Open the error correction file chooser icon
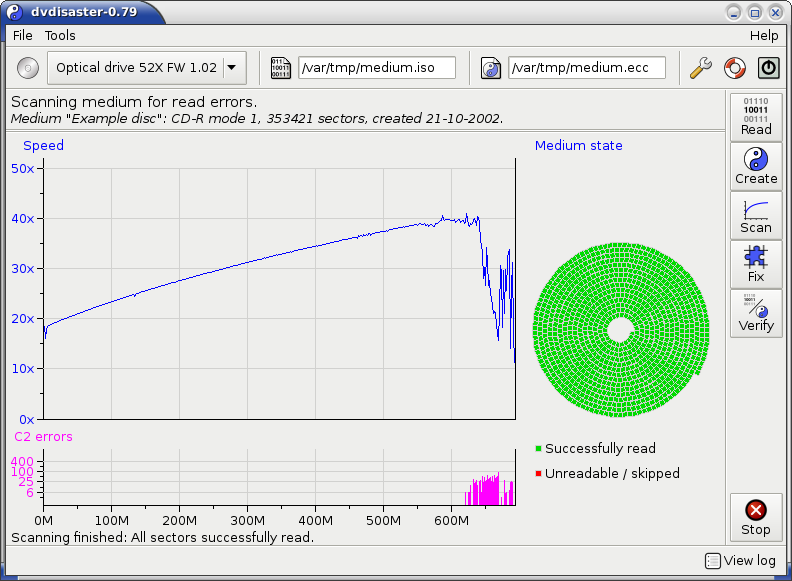Screen dimensions: 792x581 click(491, 68)
